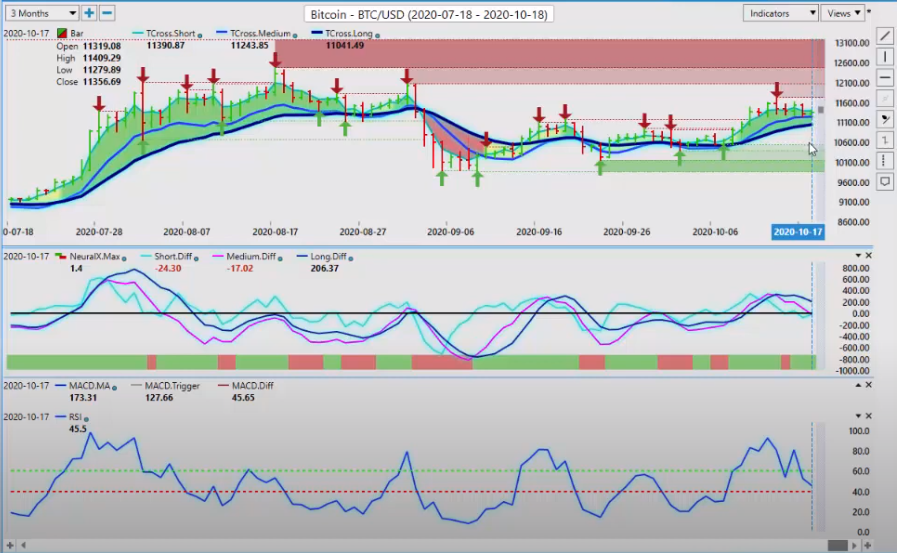Click the MACD.Diff legend label
The height and width of the screenshot is (553, 897).
tap(252, 385)
